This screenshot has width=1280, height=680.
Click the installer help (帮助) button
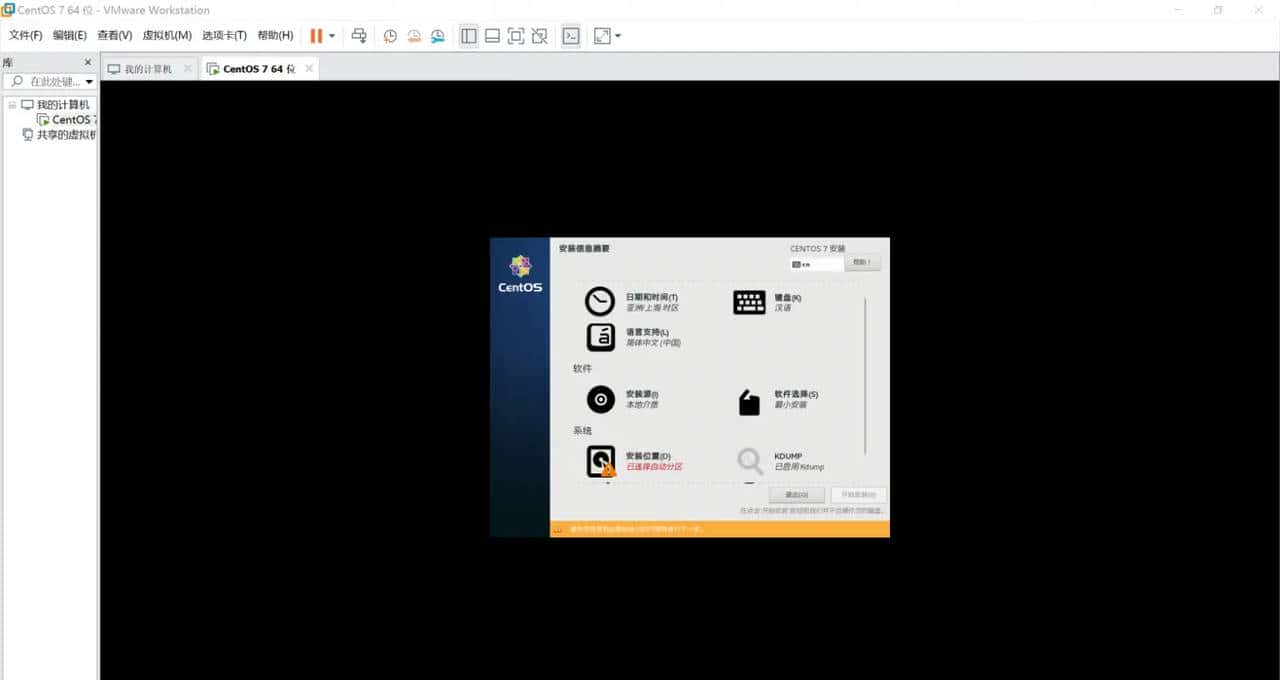tap(862, 263)
